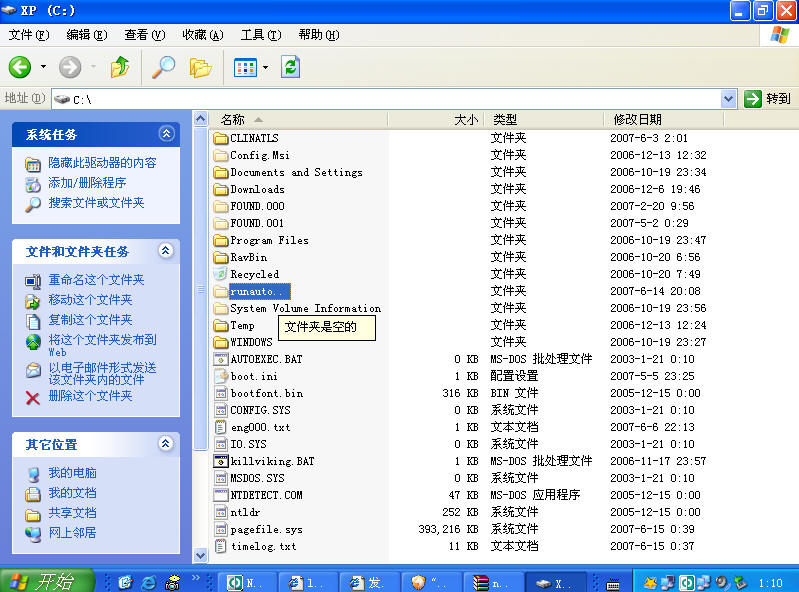Select the WINDOWS folder icon
The height and width of the screenshot is (592, 799).
click(x=221, y=342)
